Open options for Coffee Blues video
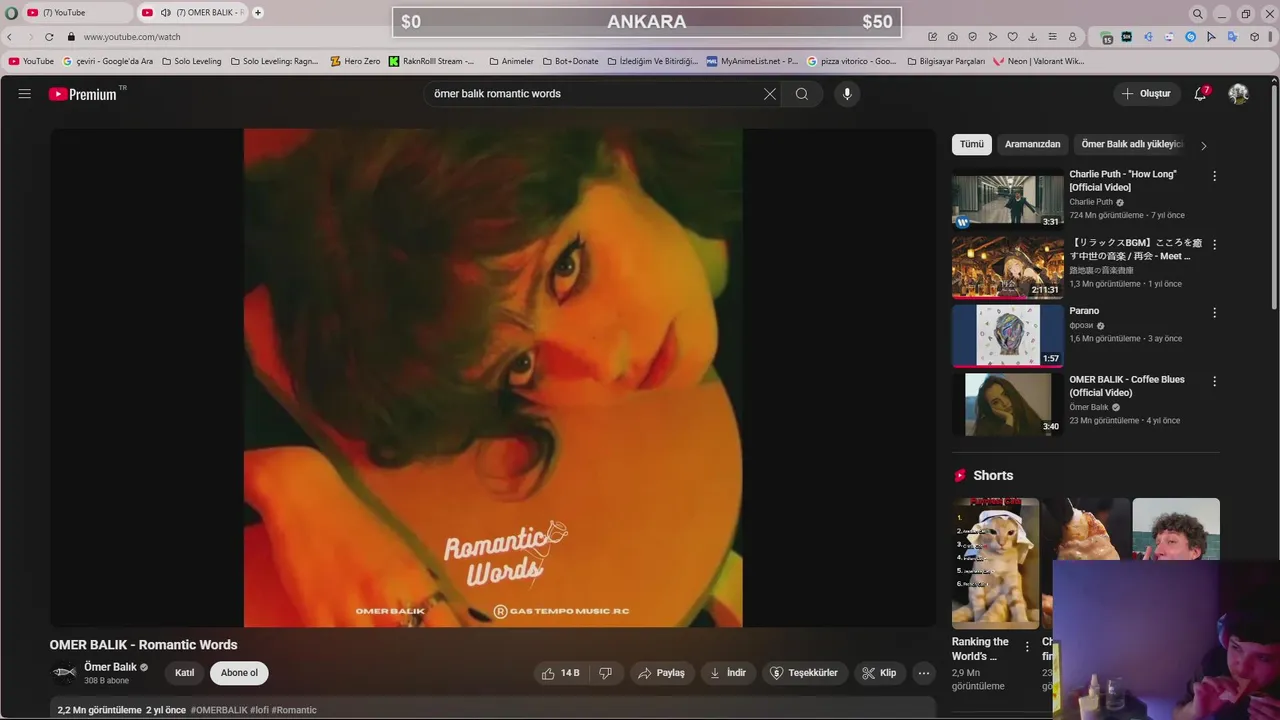The image size is (1280, 720). pyautogui.click(x=1215, y=381)
